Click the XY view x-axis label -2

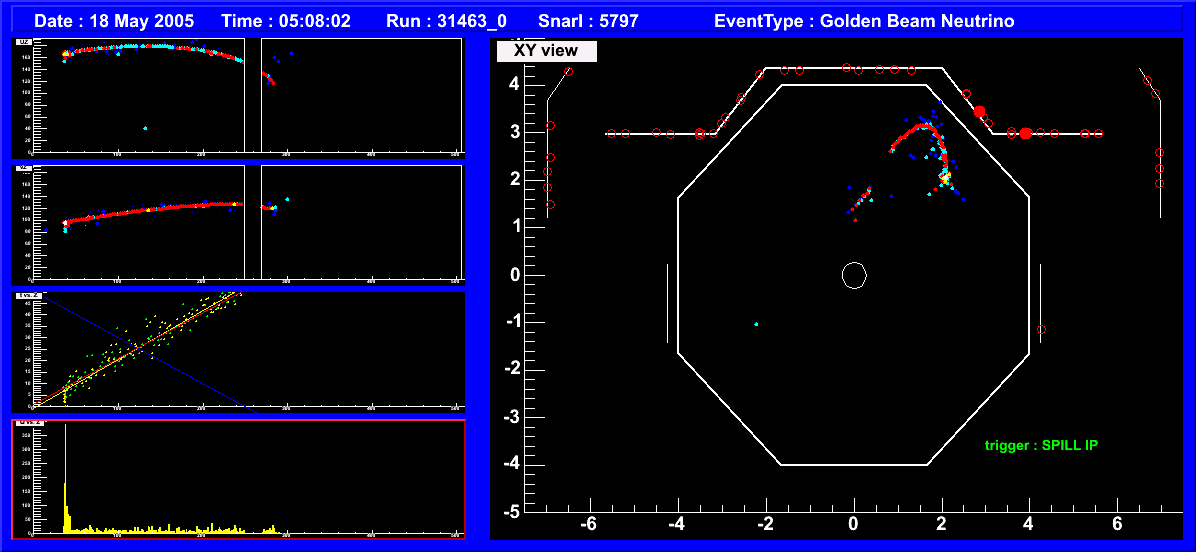pyautogui.click(x=764, y=525)
